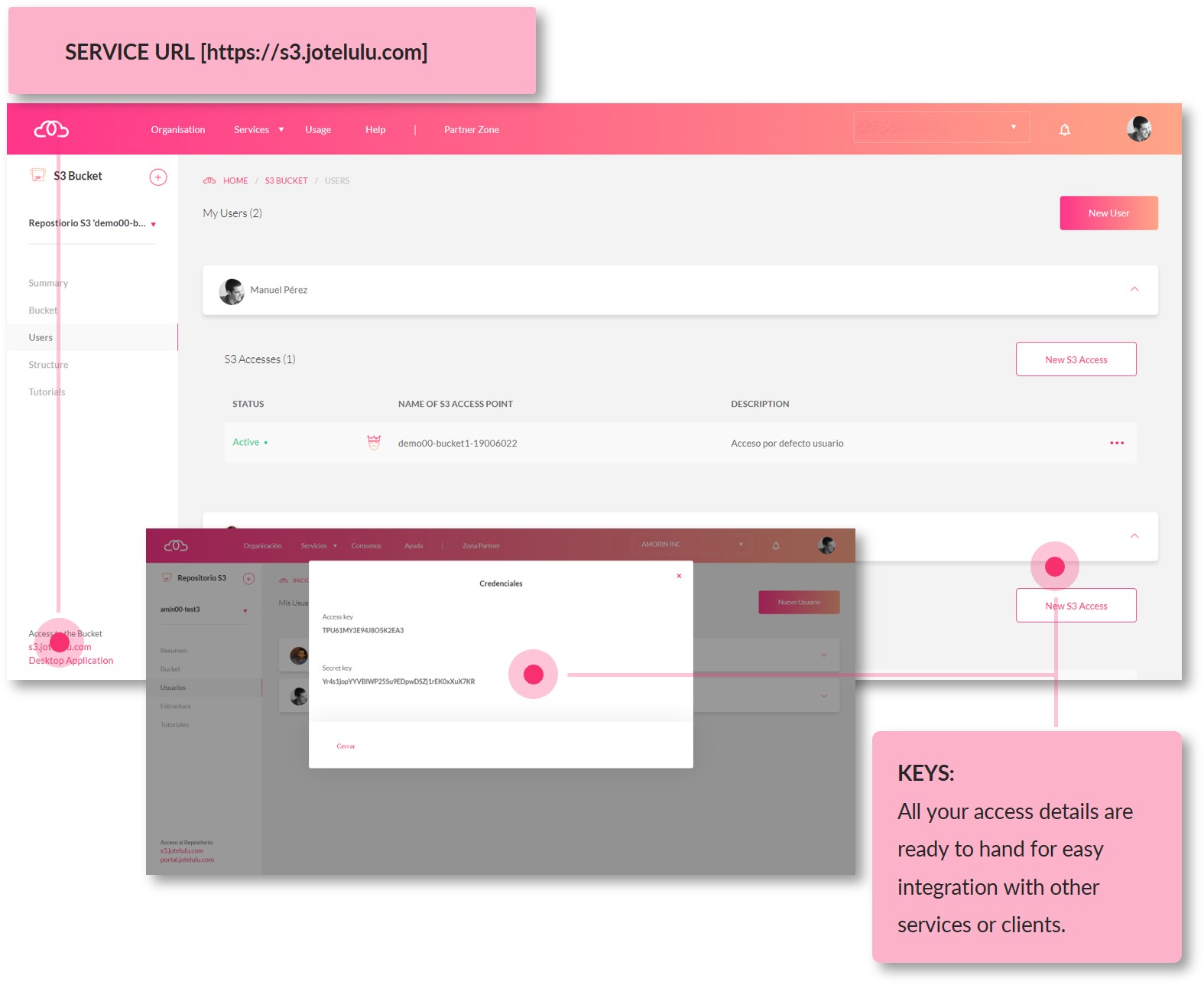Select Structure in the sidebar
Image resolution: width=1204 pixels, height=985 pixels.
(x=48, y=365)
